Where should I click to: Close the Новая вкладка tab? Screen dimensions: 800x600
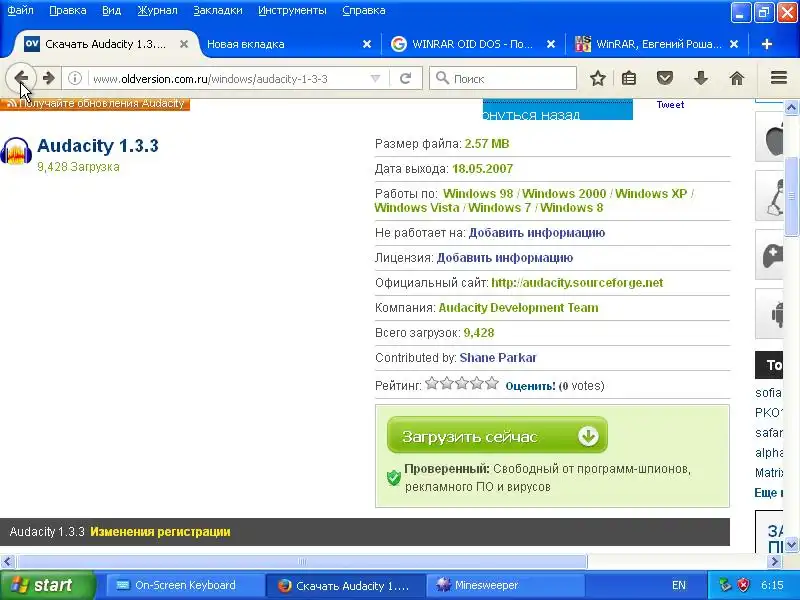point(367,44)
